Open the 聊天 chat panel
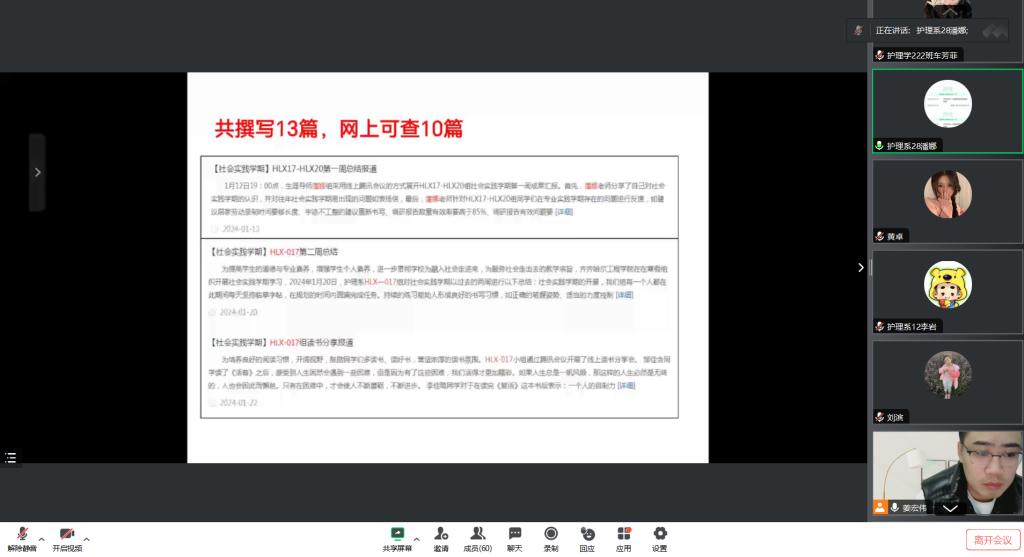Screen dimensions: 1024x557 pos(515,534)
